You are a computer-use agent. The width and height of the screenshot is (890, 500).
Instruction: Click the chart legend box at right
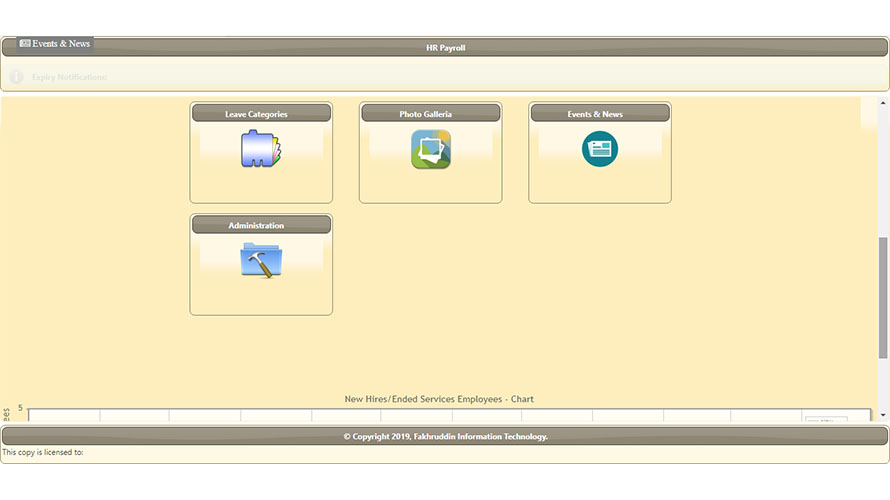click(826, 419)
